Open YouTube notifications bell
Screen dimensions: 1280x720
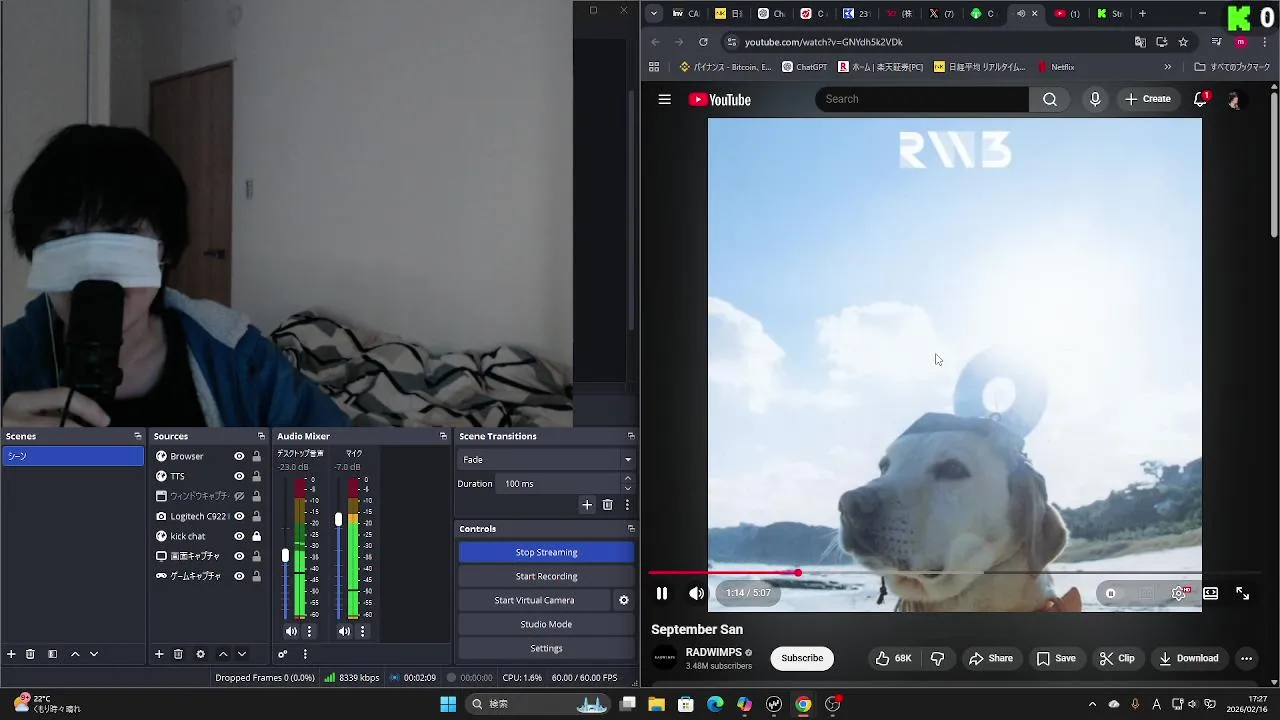coord(1201,99)
